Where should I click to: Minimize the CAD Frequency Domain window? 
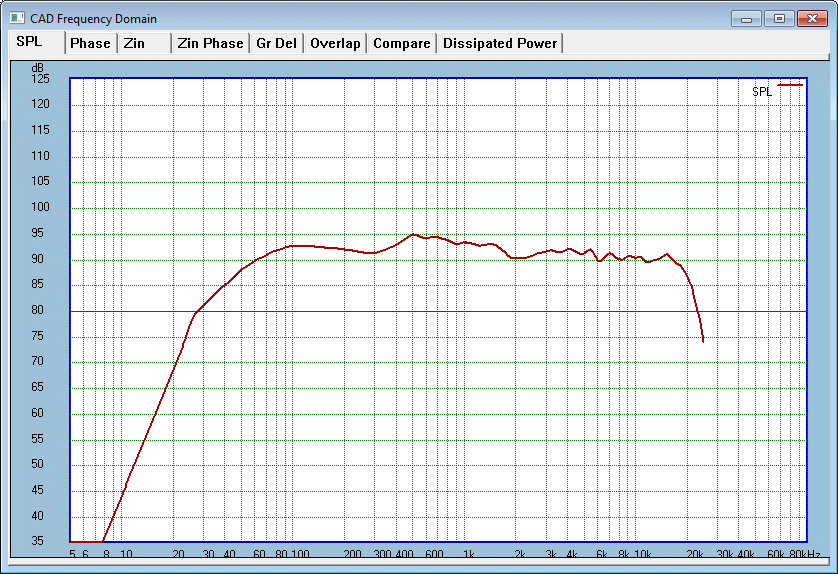[746, 19]
